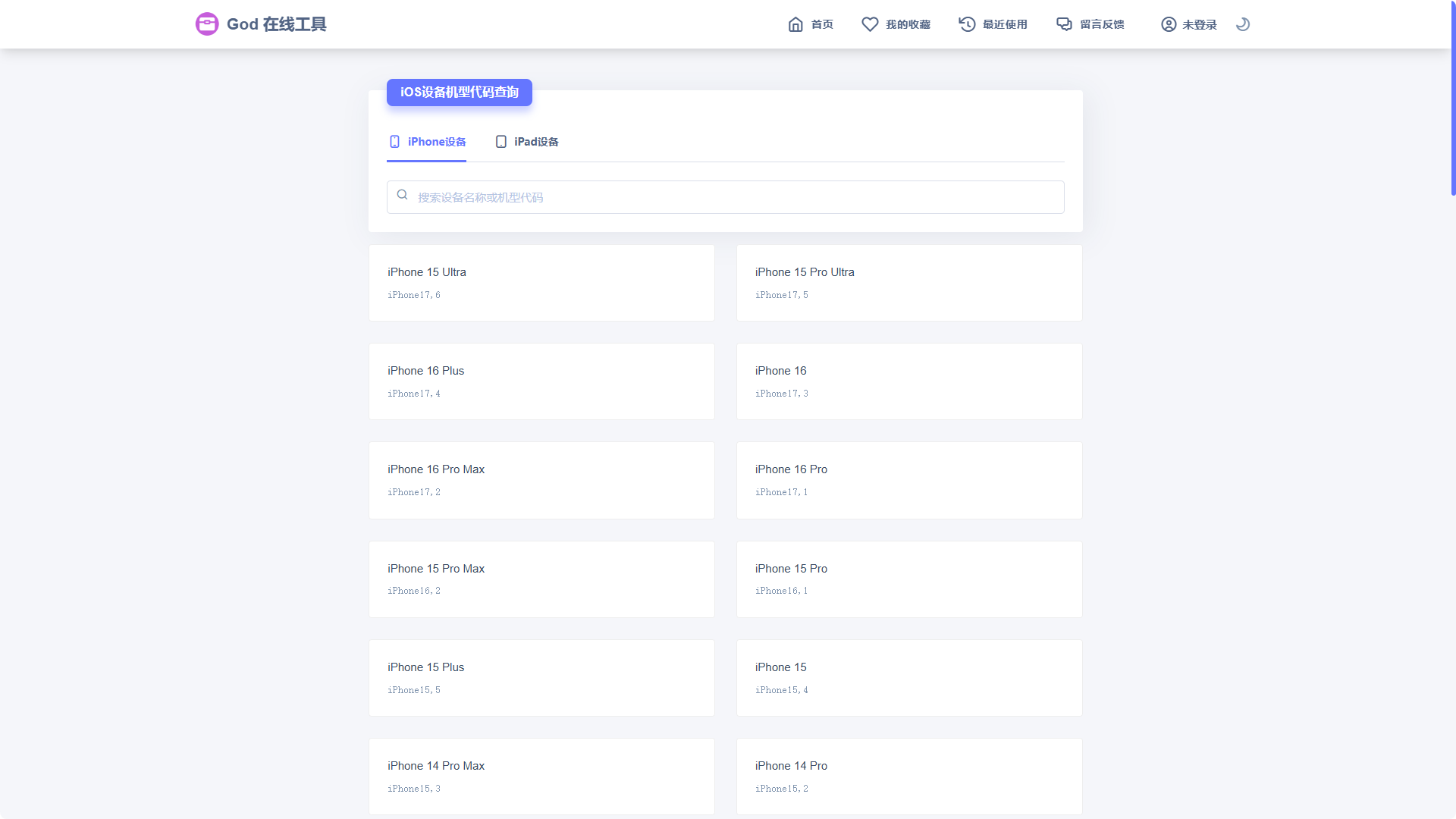Click the God 在线工具 site title
The image size is (1456, 819).
(x=277, y=24)
